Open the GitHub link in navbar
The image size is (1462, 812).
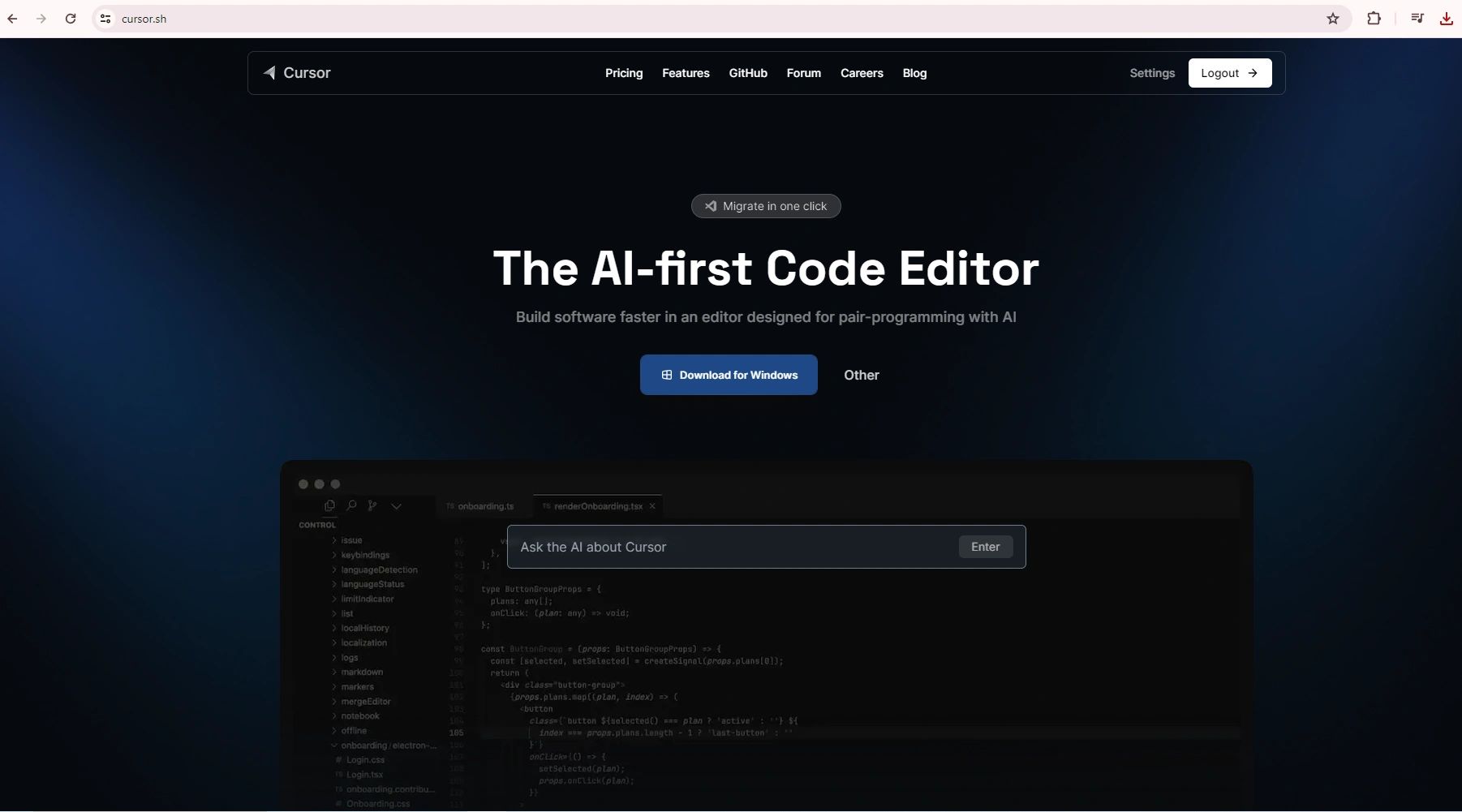tap(747, 73)
